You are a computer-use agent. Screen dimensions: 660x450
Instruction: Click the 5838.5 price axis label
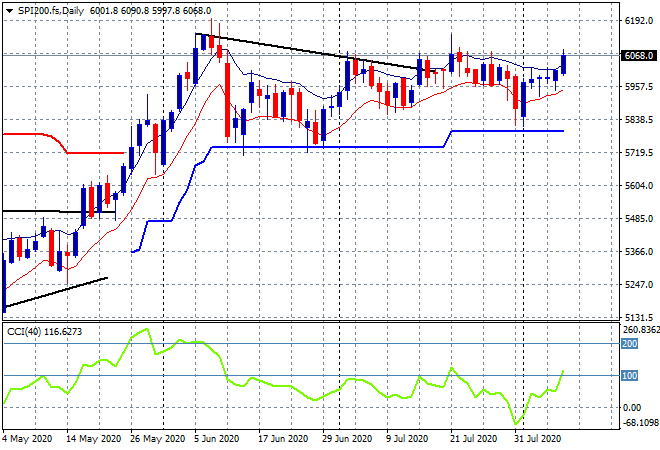[639, 120]
